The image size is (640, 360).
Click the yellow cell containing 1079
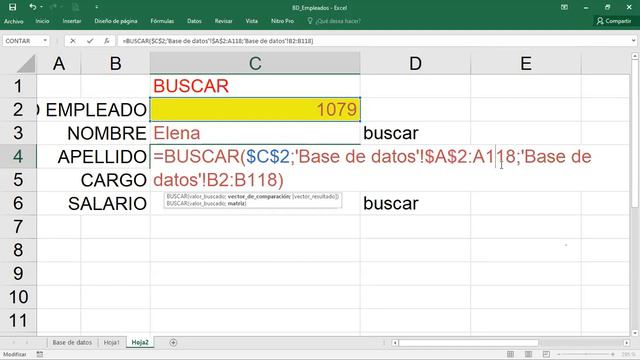click(x=255, y=109)
